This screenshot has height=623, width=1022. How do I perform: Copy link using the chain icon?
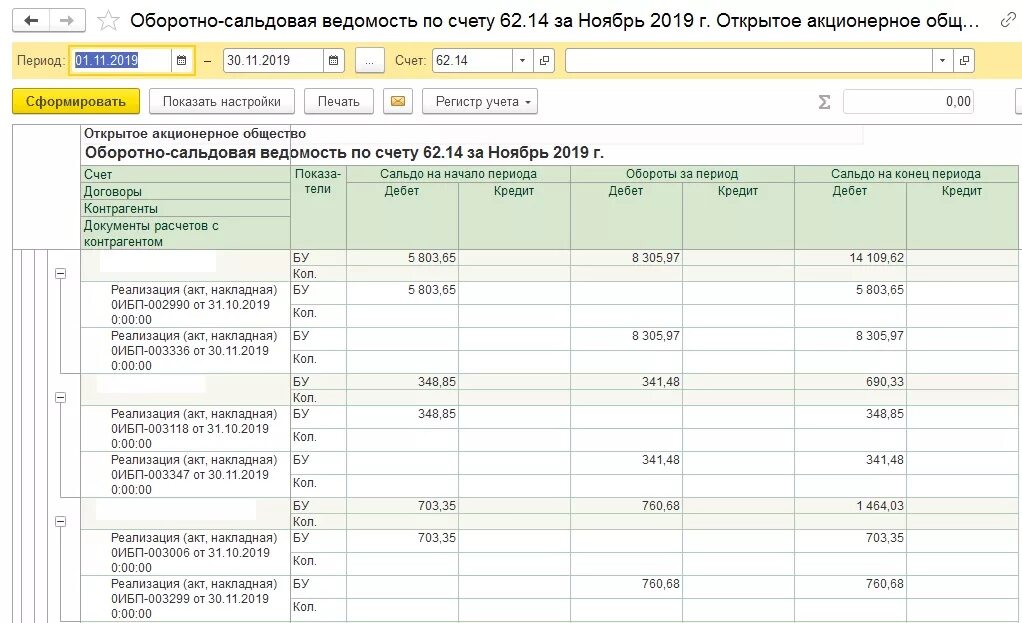click(x=1008, y=21)
